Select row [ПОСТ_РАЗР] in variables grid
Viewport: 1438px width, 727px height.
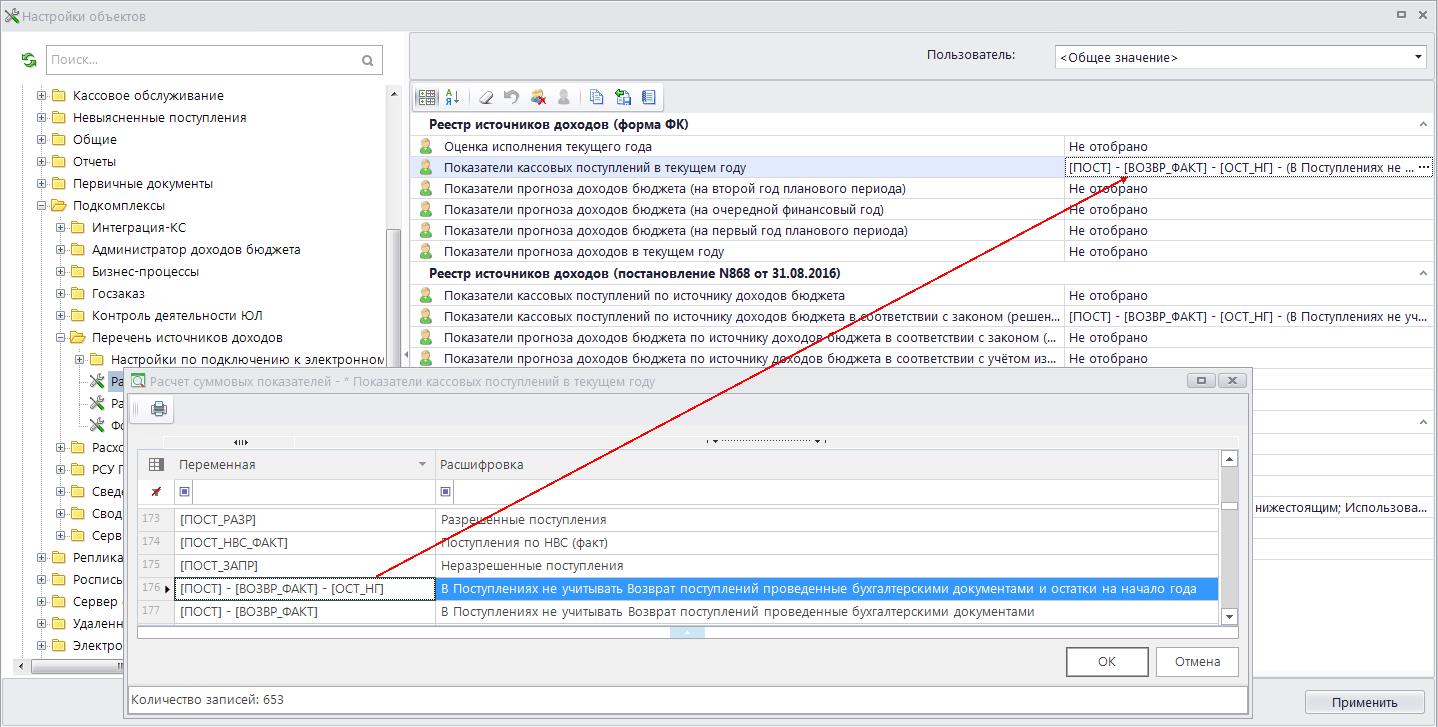(x=304, y=520)
